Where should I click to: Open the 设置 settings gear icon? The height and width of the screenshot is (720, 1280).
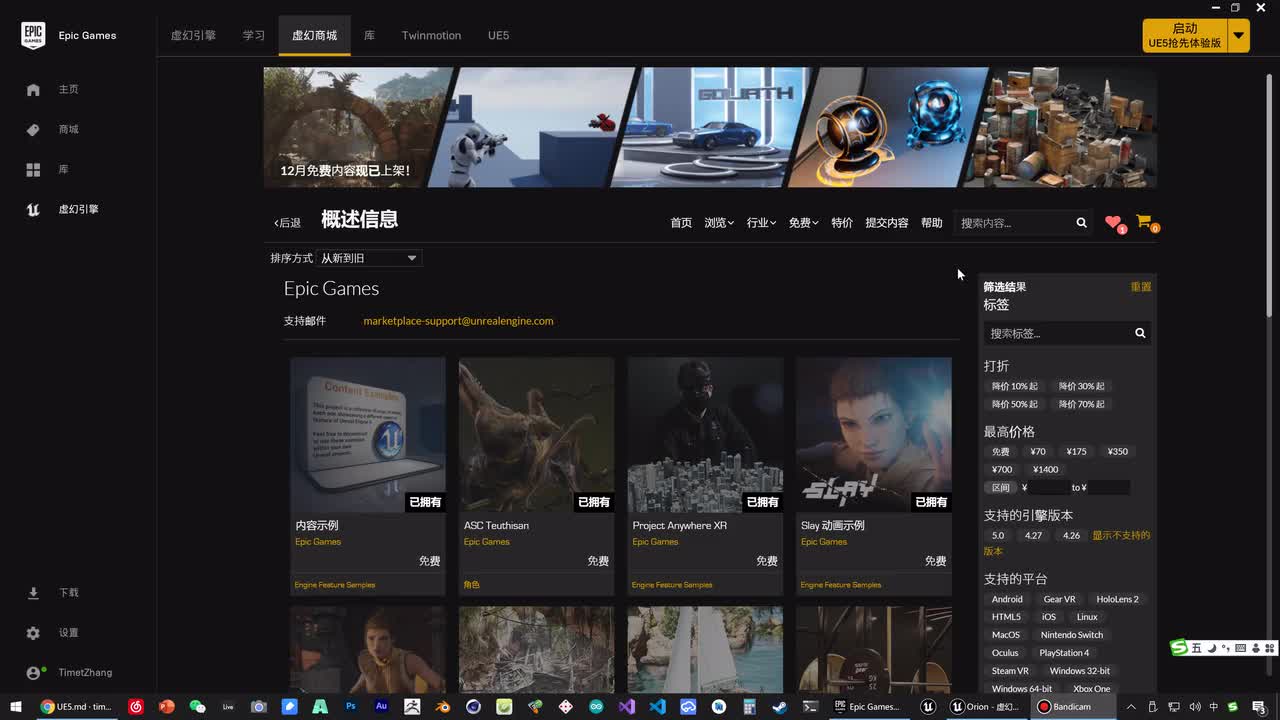pyautogui.click(x=33, y=633)
